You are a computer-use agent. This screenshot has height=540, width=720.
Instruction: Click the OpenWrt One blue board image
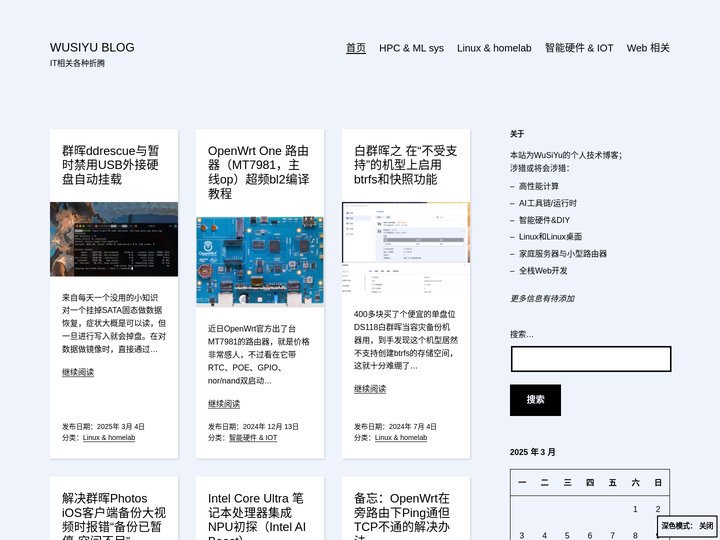(260, 262)
